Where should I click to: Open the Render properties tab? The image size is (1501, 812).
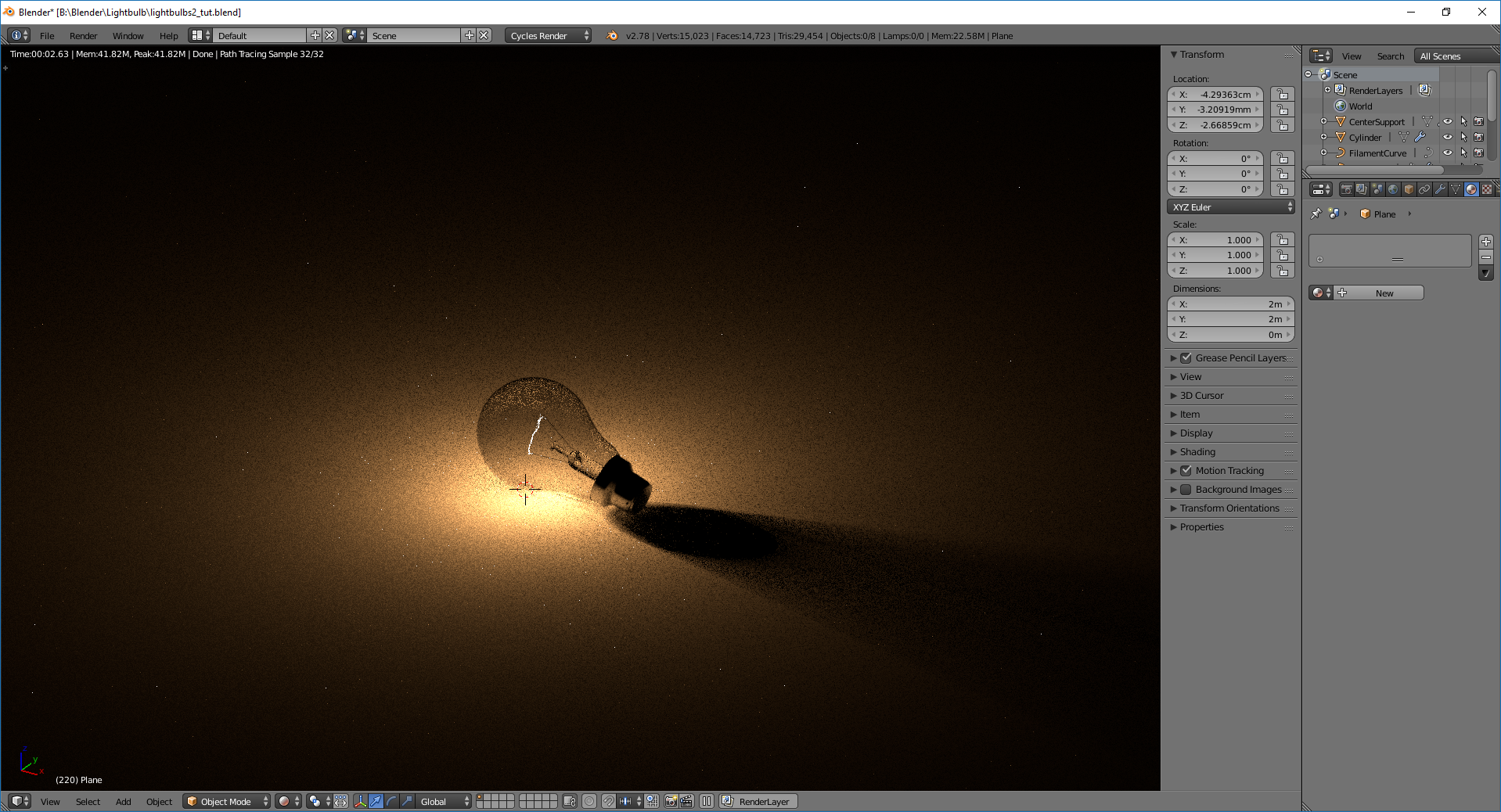[x=1346, y=189]
